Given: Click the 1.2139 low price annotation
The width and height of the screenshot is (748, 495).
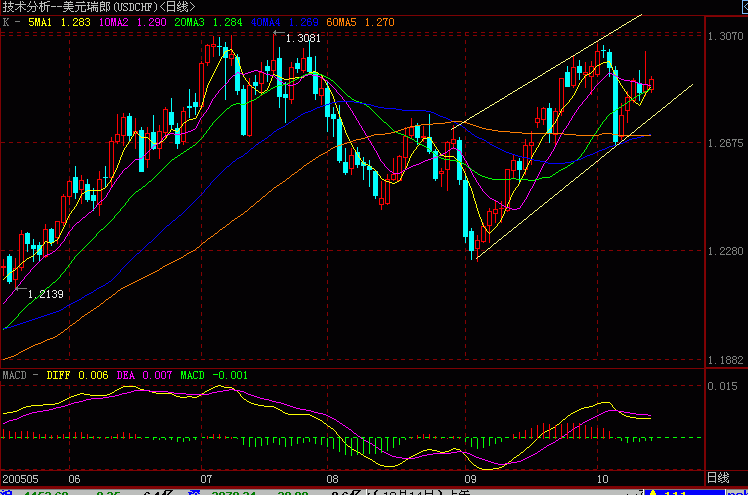Looking at the screenshot, I should 45,294.
